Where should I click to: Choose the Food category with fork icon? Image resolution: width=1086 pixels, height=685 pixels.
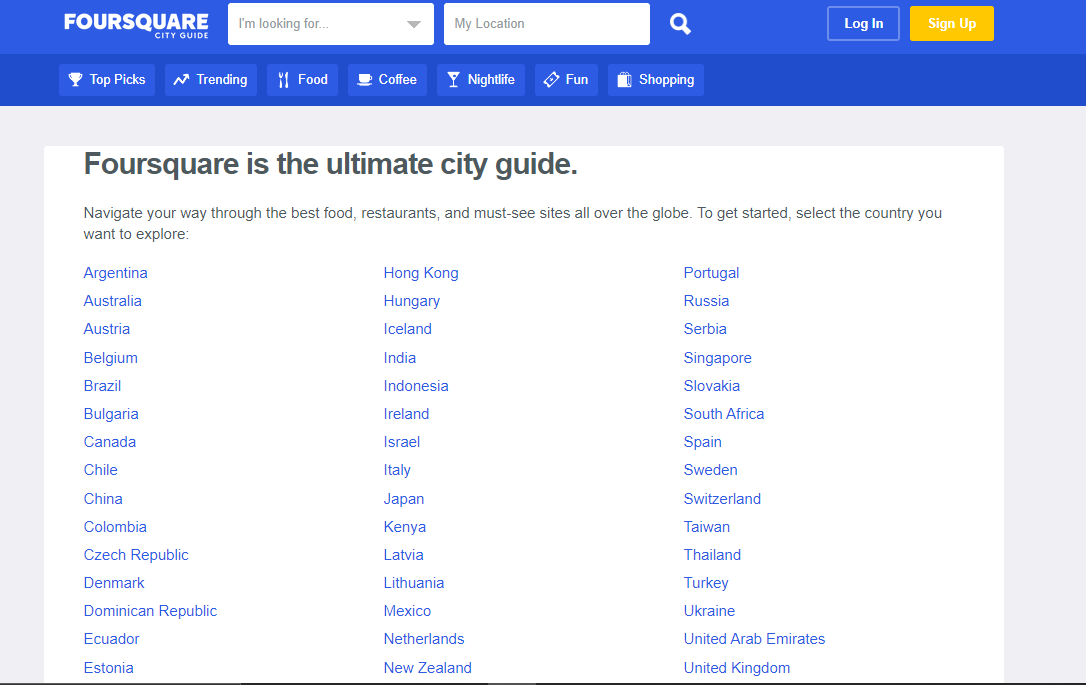coord(302,80)
